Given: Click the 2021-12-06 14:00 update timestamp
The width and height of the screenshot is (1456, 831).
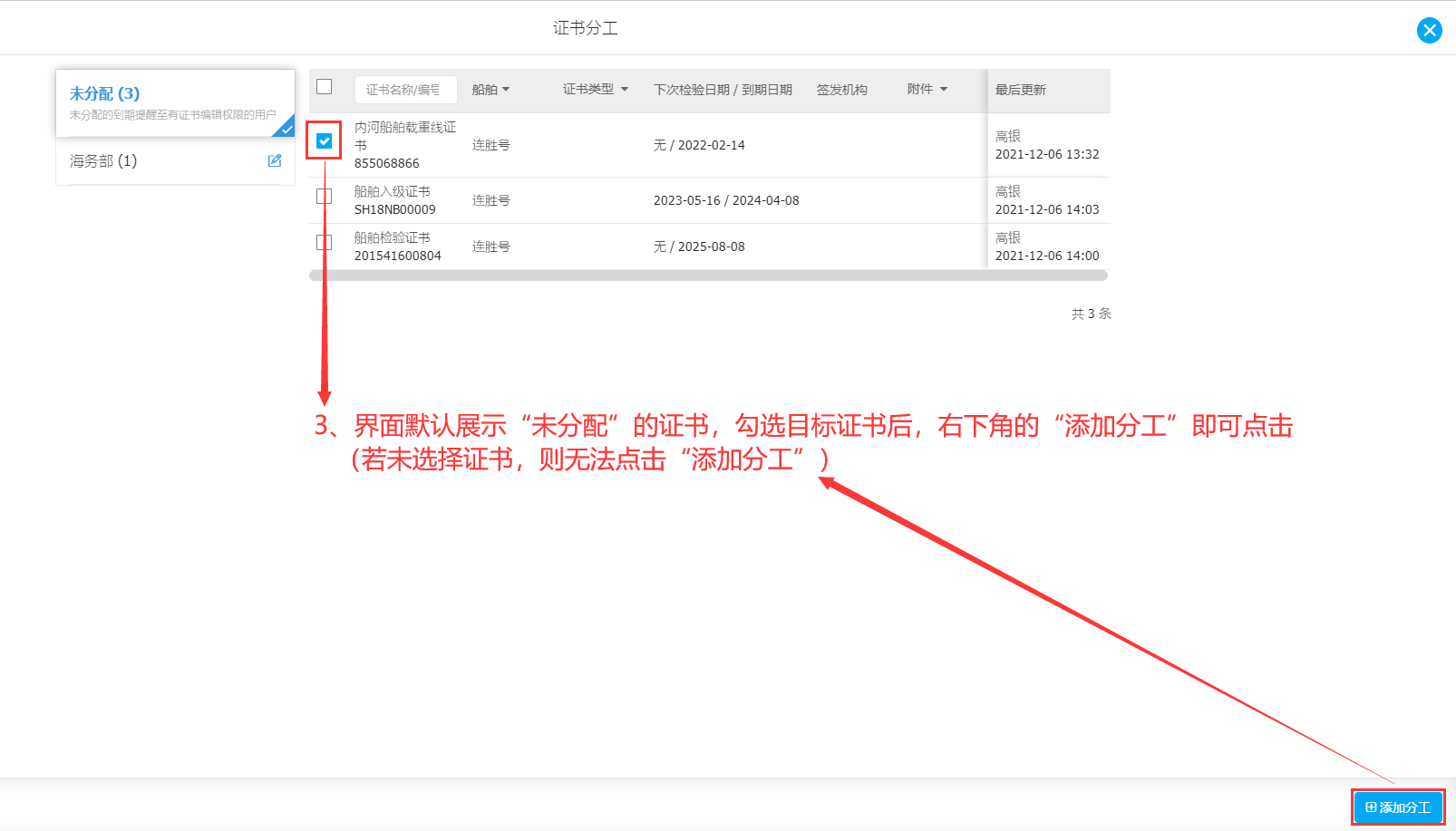Looking at the screenshot, I should (x=1047, y=256).
